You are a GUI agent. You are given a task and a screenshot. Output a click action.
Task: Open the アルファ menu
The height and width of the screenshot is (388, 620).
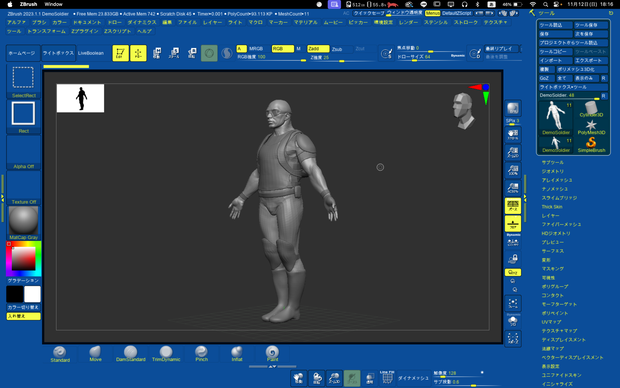(x=17, y=23)
